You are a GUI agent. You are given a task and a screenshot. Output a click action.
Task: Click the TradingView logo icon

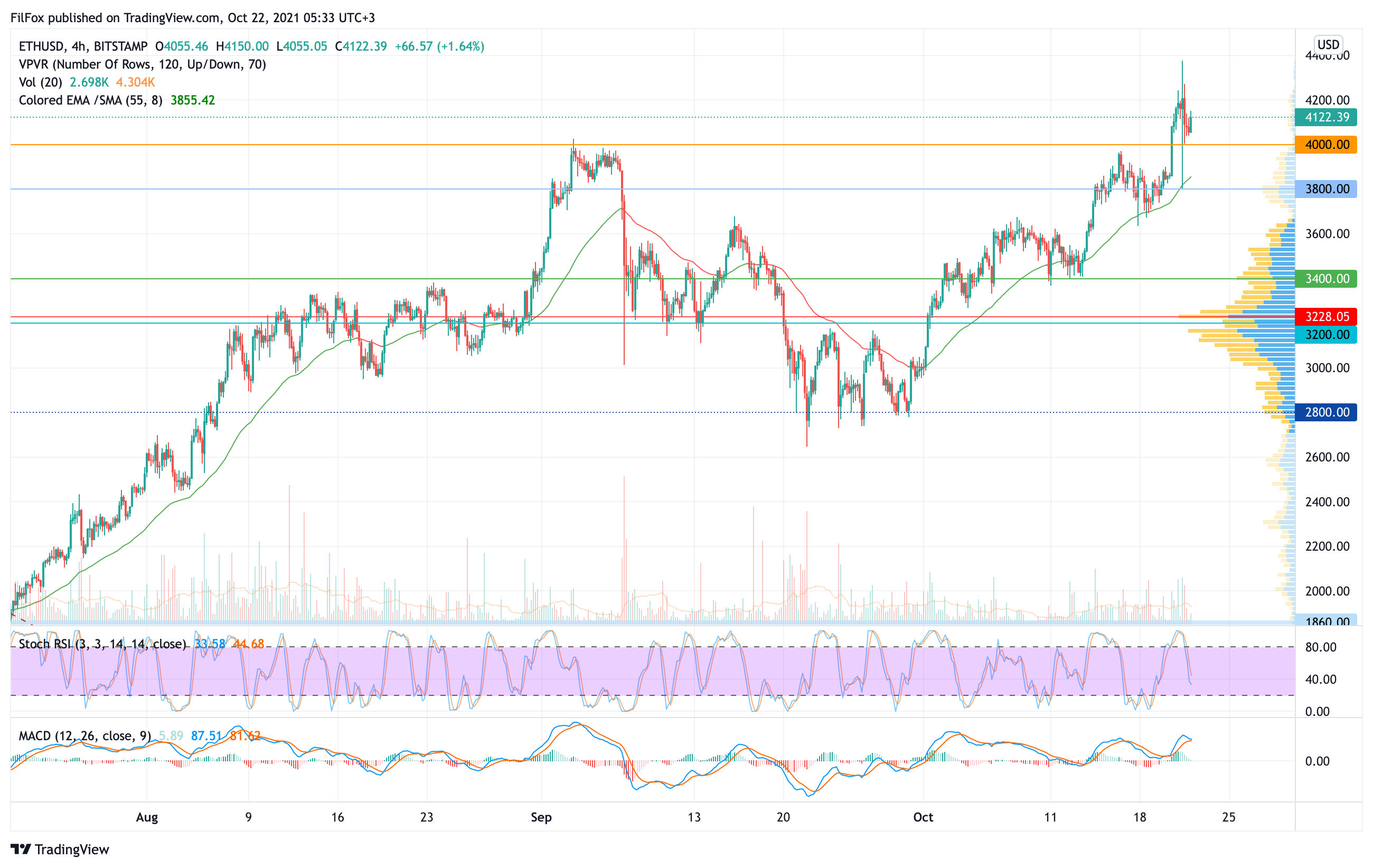click(21, 849)
